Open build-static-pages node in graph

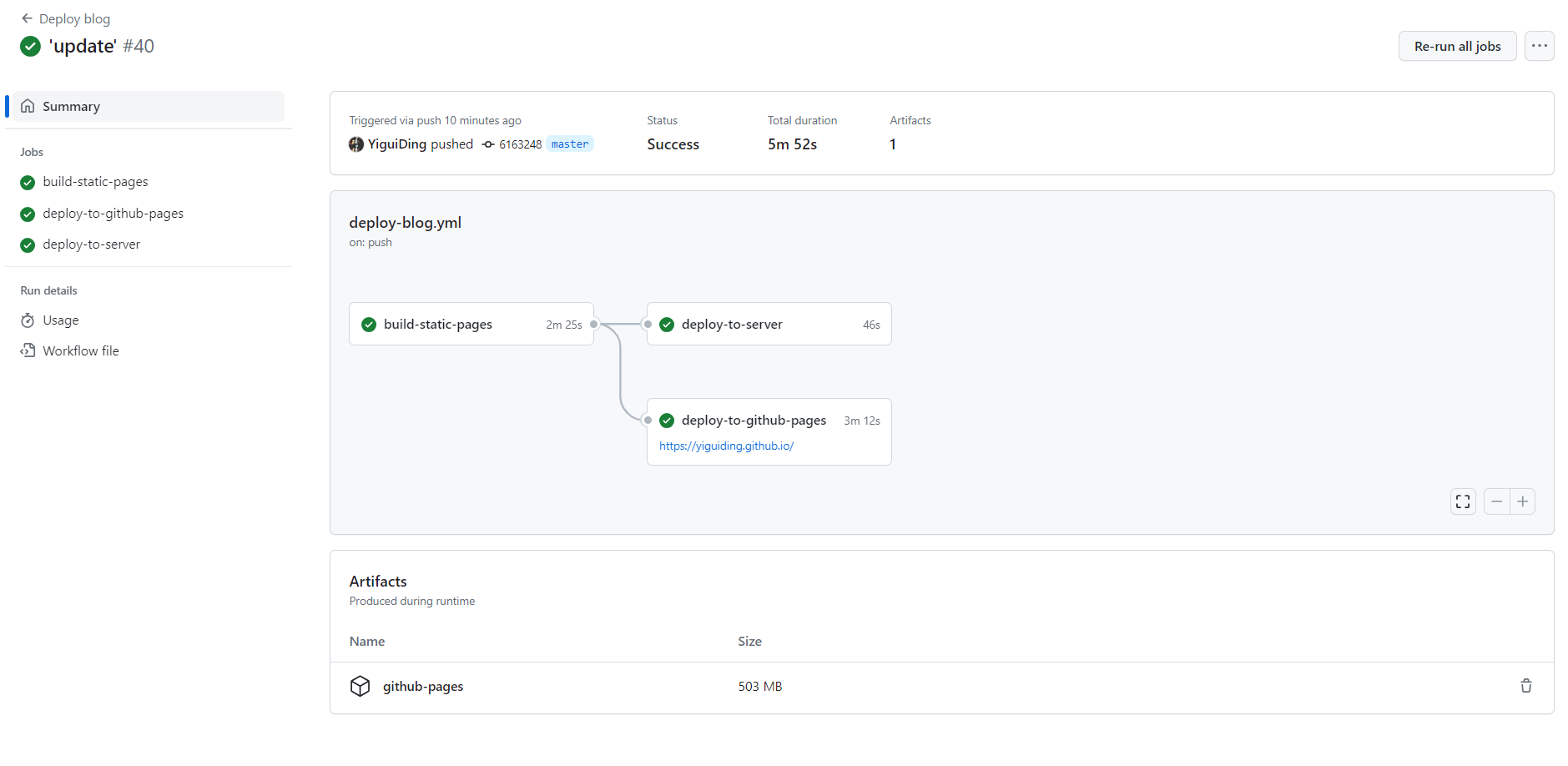point(438,325)
